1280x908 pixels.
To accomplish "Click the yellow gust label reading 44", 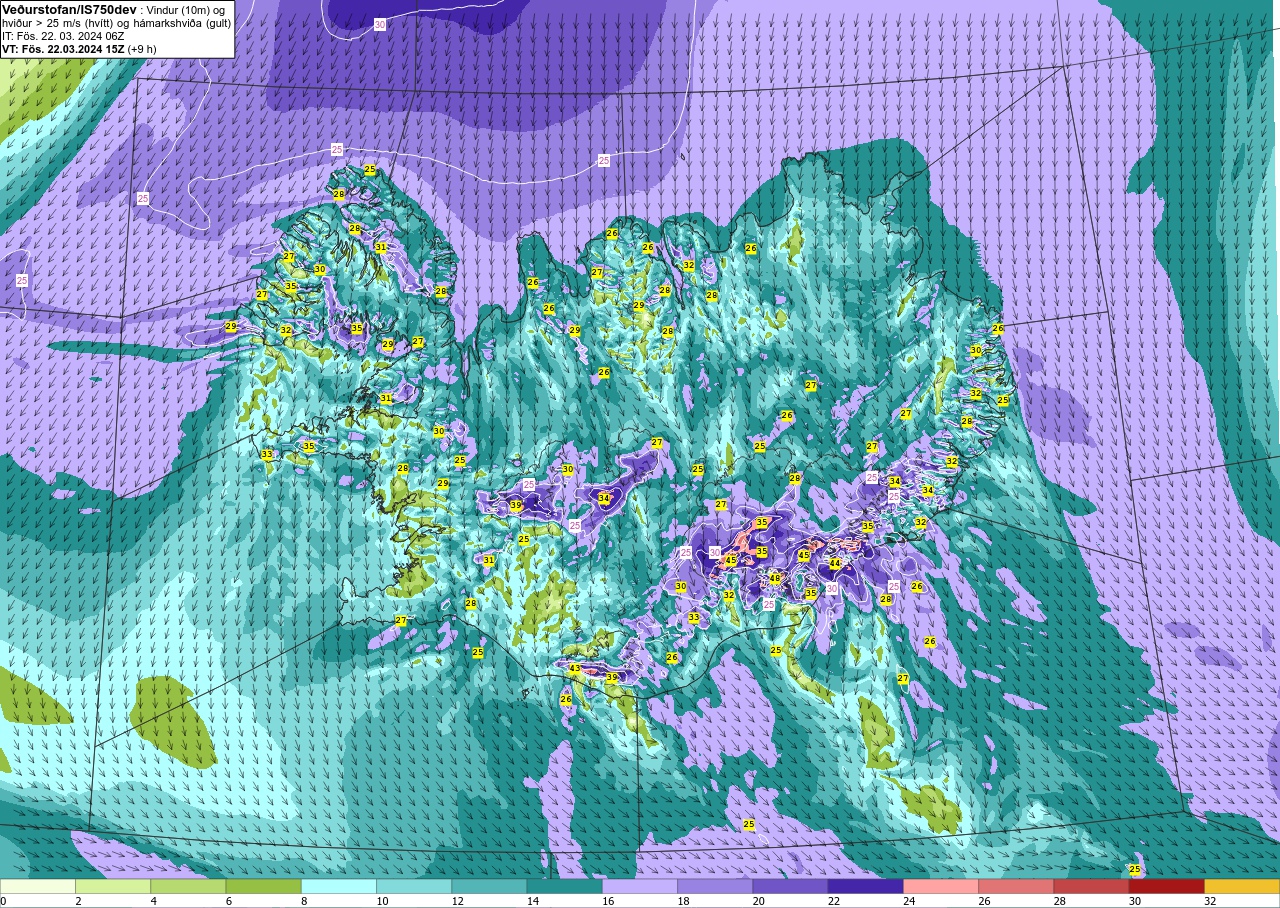I will tap(835, 563).
